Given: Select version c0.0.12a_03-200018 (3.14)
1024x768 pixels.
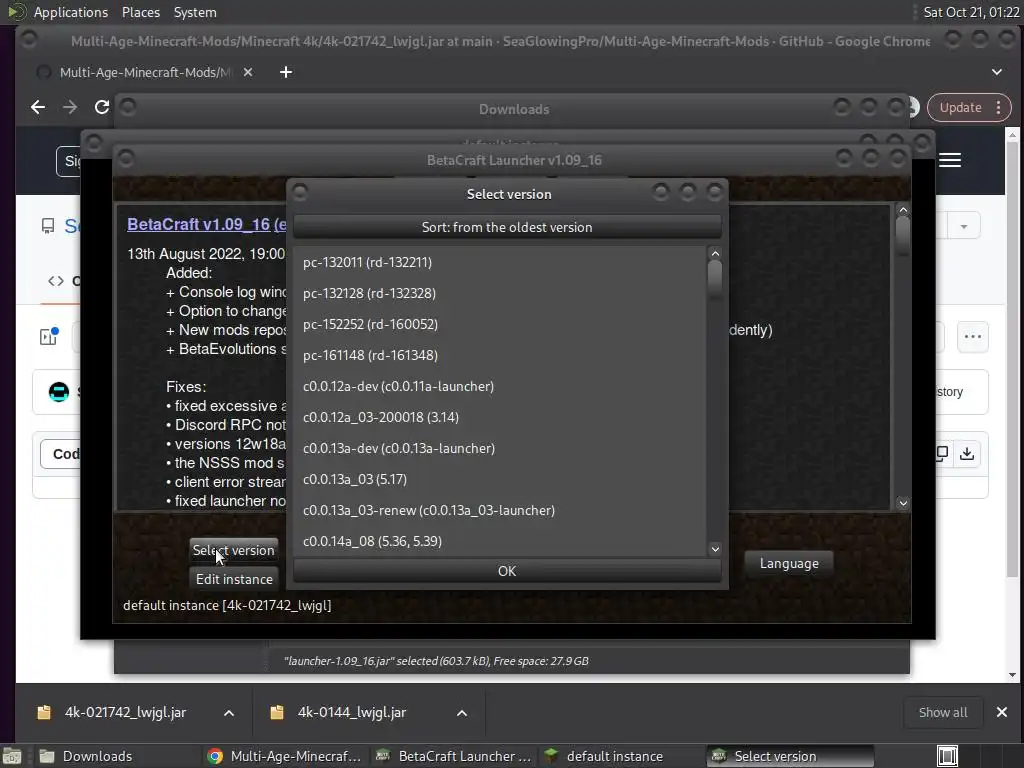Looking at the screenshot, I should pos(500,417).
